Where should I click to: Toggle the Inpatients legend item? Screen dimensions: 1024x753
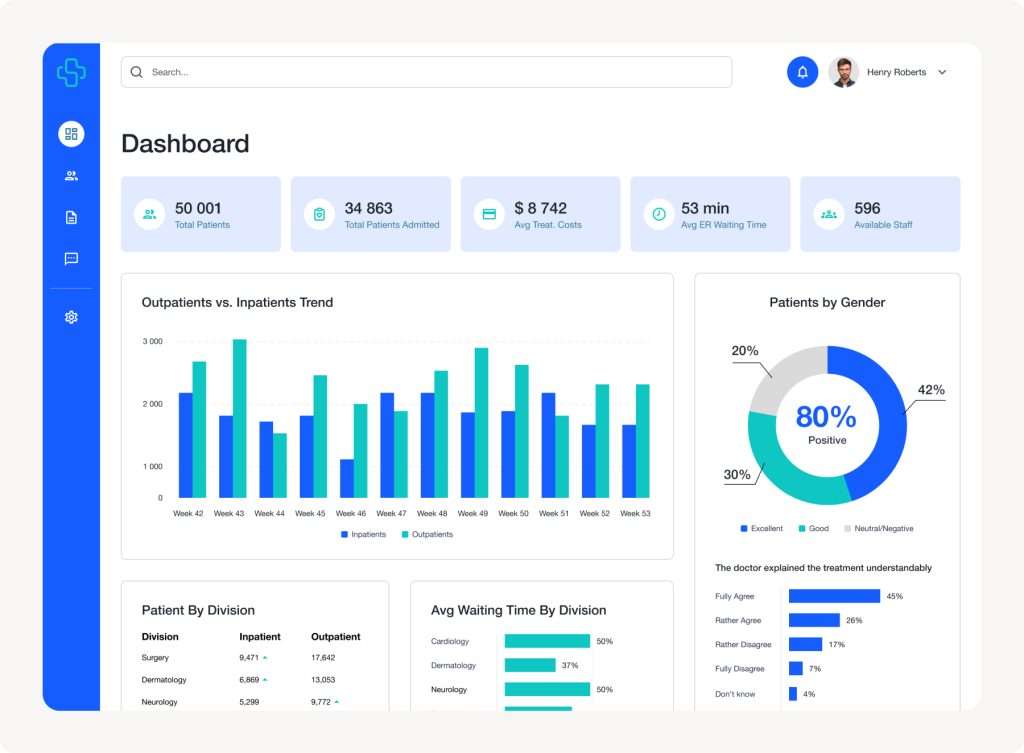click(363, 535)
